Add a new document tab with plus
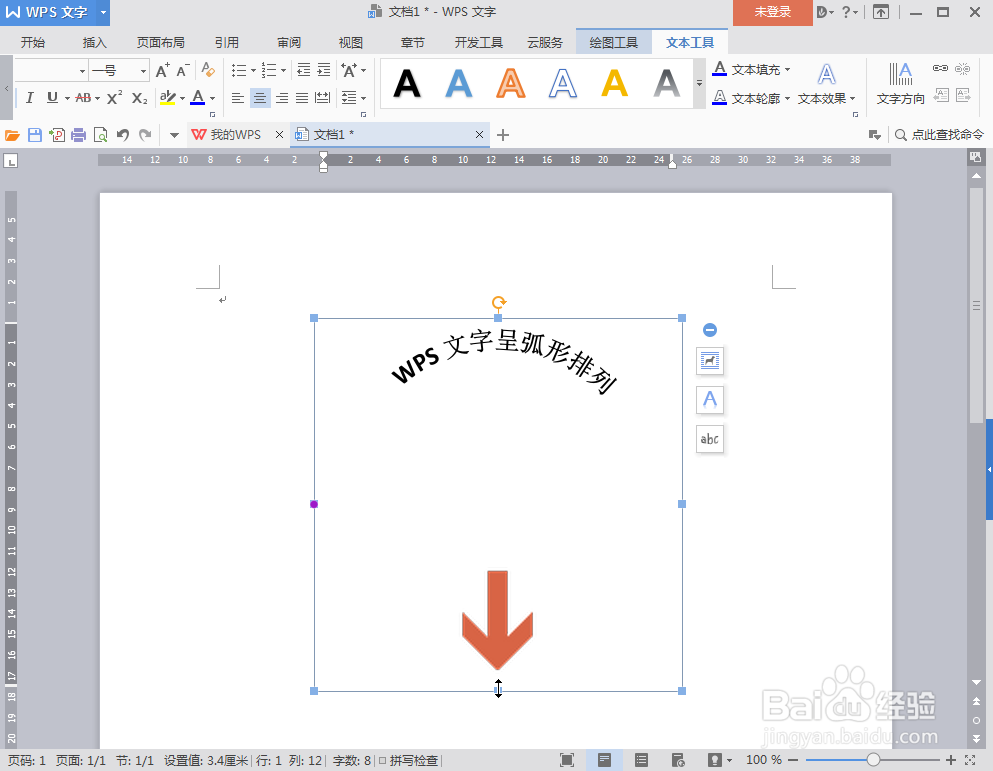 503,135
